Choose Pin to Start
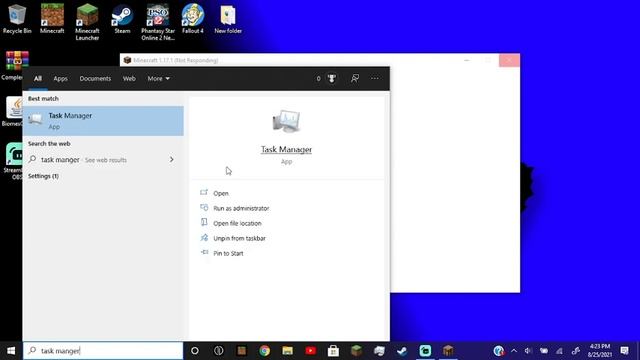Viewport: 640px width, 360px height. (228, 253)
